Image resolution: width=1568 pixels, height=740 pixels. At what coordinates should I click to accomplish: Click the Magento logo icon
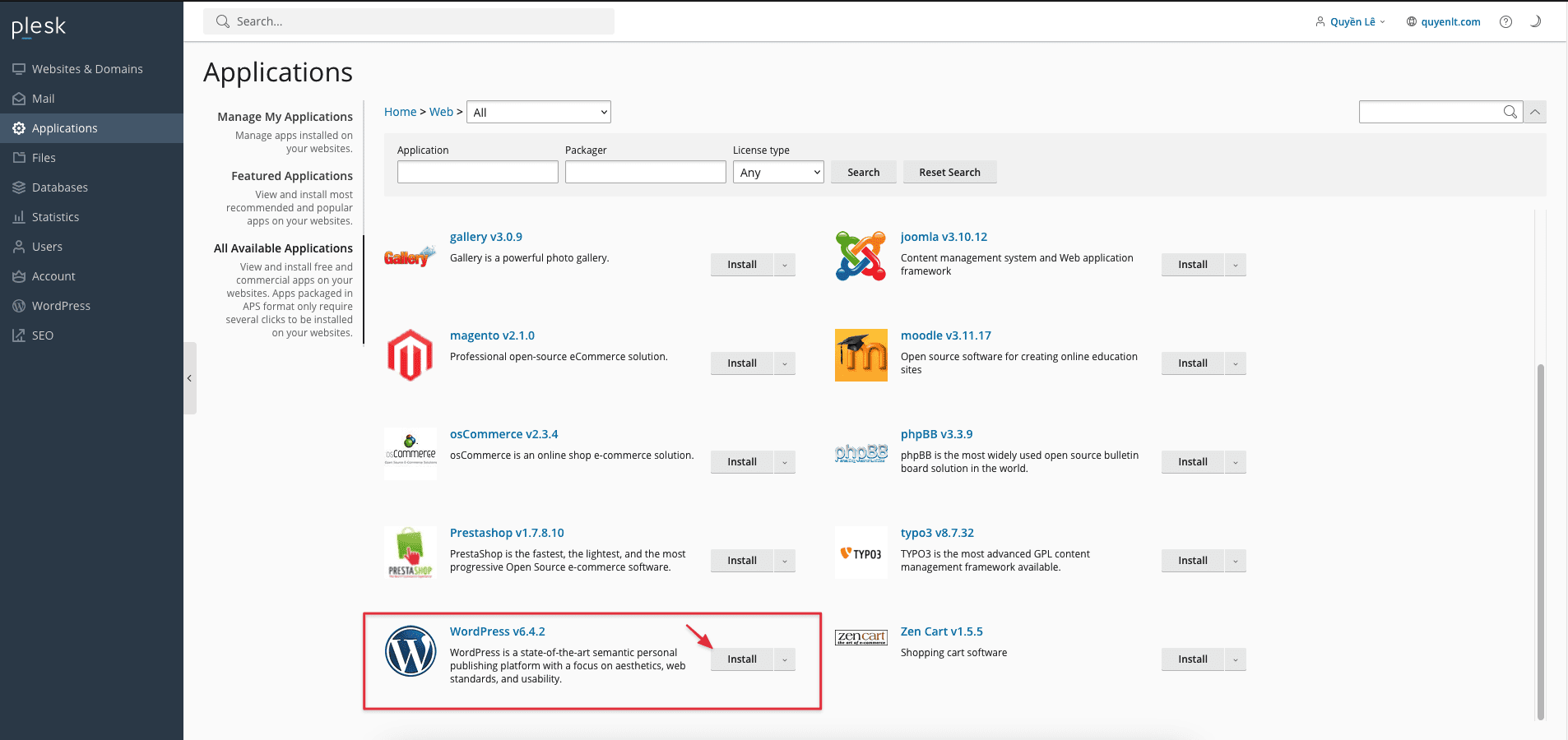(x=410, y=355)
